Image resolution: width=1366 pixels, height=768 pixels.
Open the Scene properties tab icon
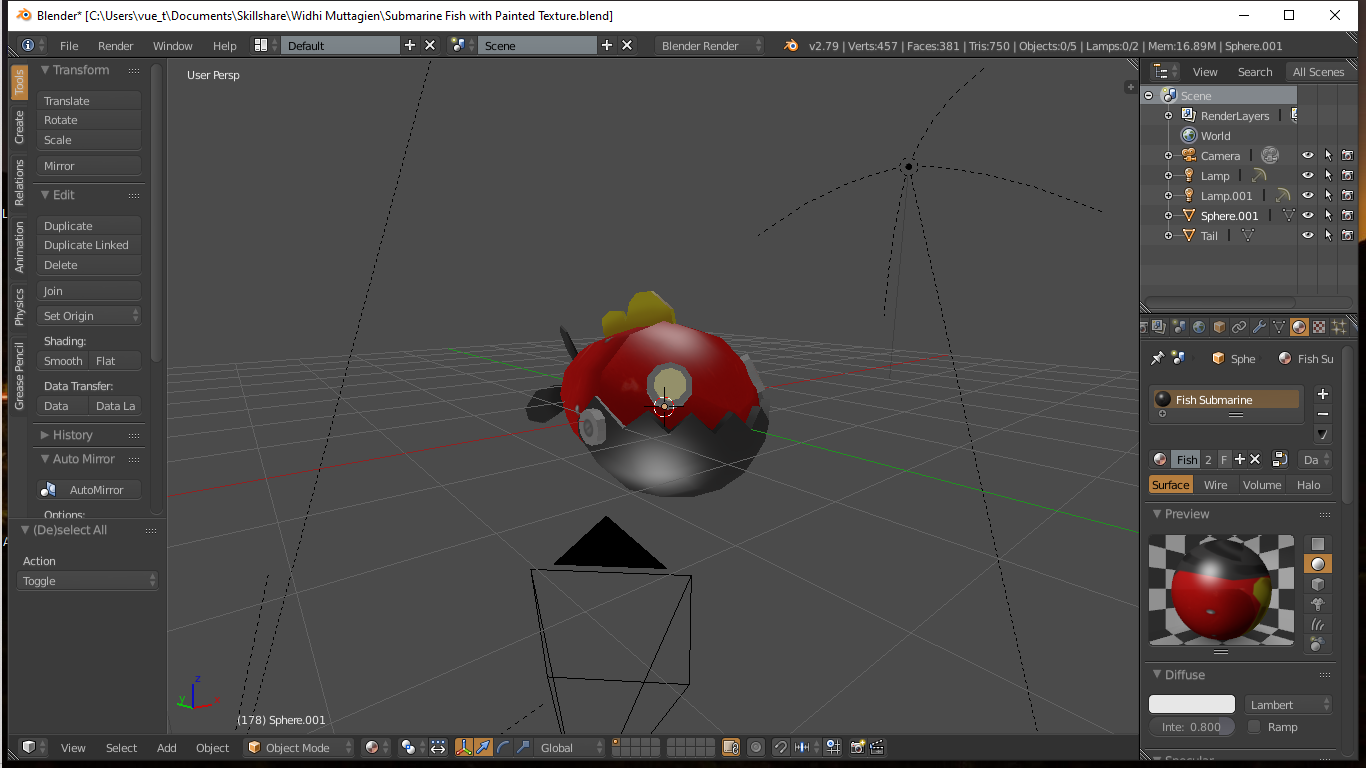pos(1179,326)
